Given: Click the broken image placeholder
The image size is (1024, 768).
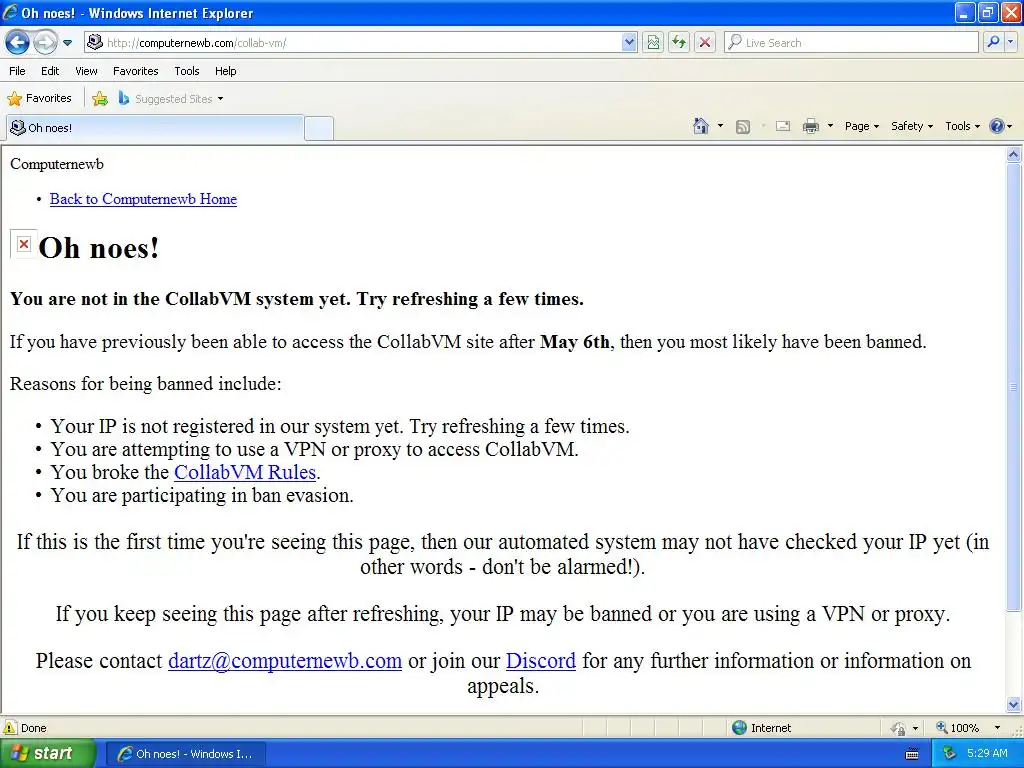Looking at the screenshot, I should (x=24, y=244).
